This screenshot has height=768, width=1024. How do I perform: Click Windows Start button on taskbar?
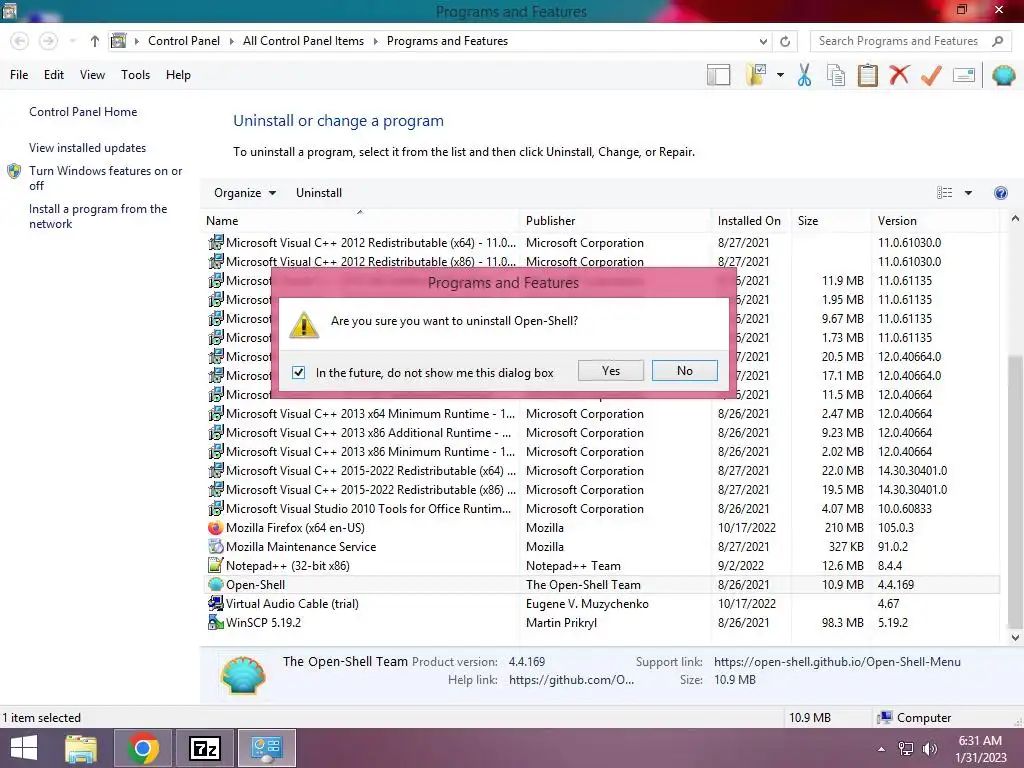(x=24, y=748)
